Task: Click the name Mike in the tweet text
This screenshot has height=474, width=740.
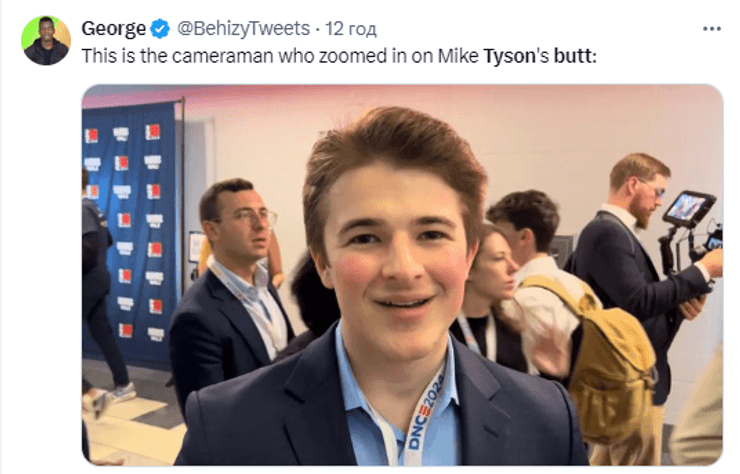Action: (x=461, y=57)
